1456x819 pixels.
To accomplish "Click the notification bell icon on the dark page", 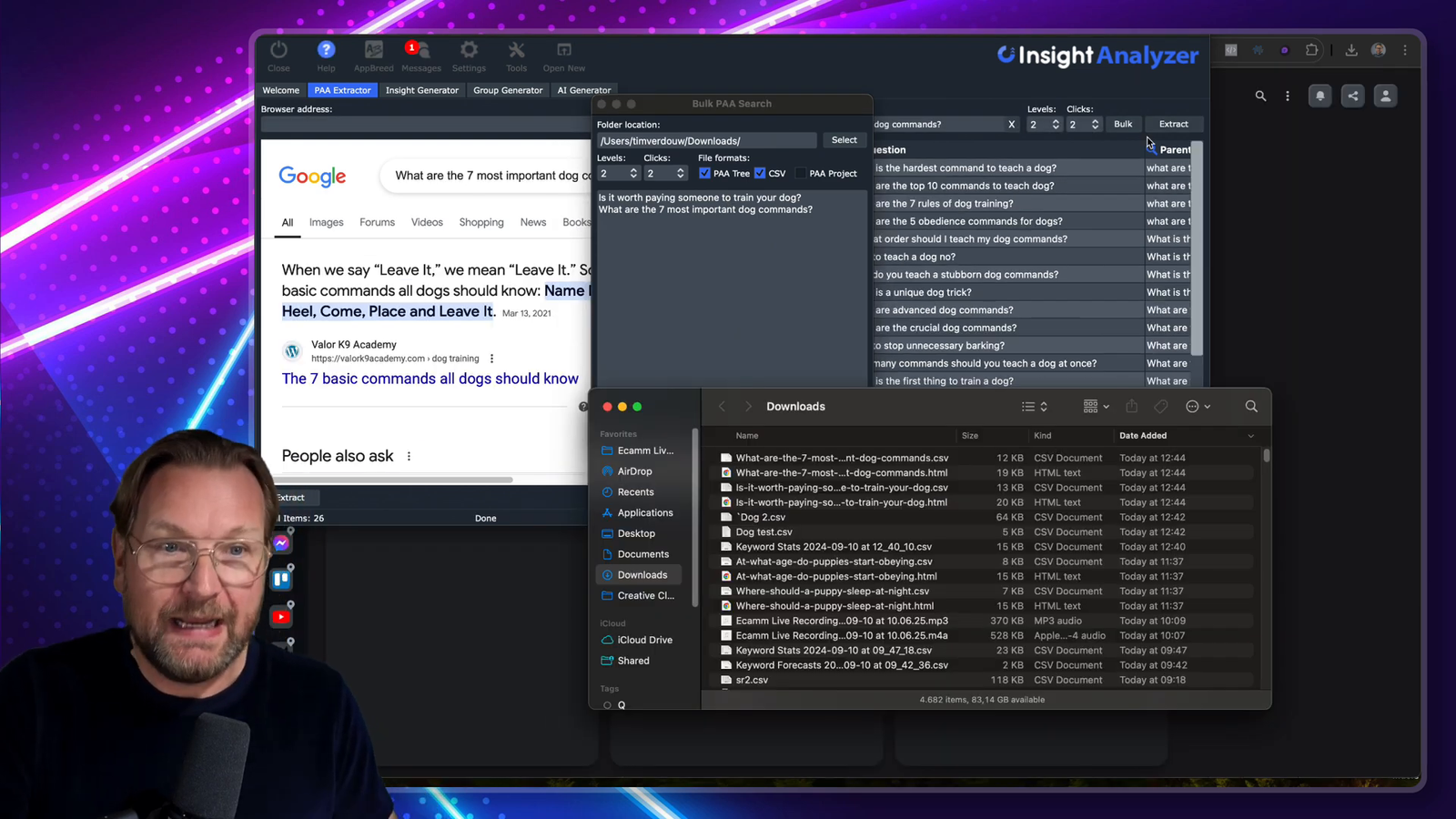I will click(1319, 96).
